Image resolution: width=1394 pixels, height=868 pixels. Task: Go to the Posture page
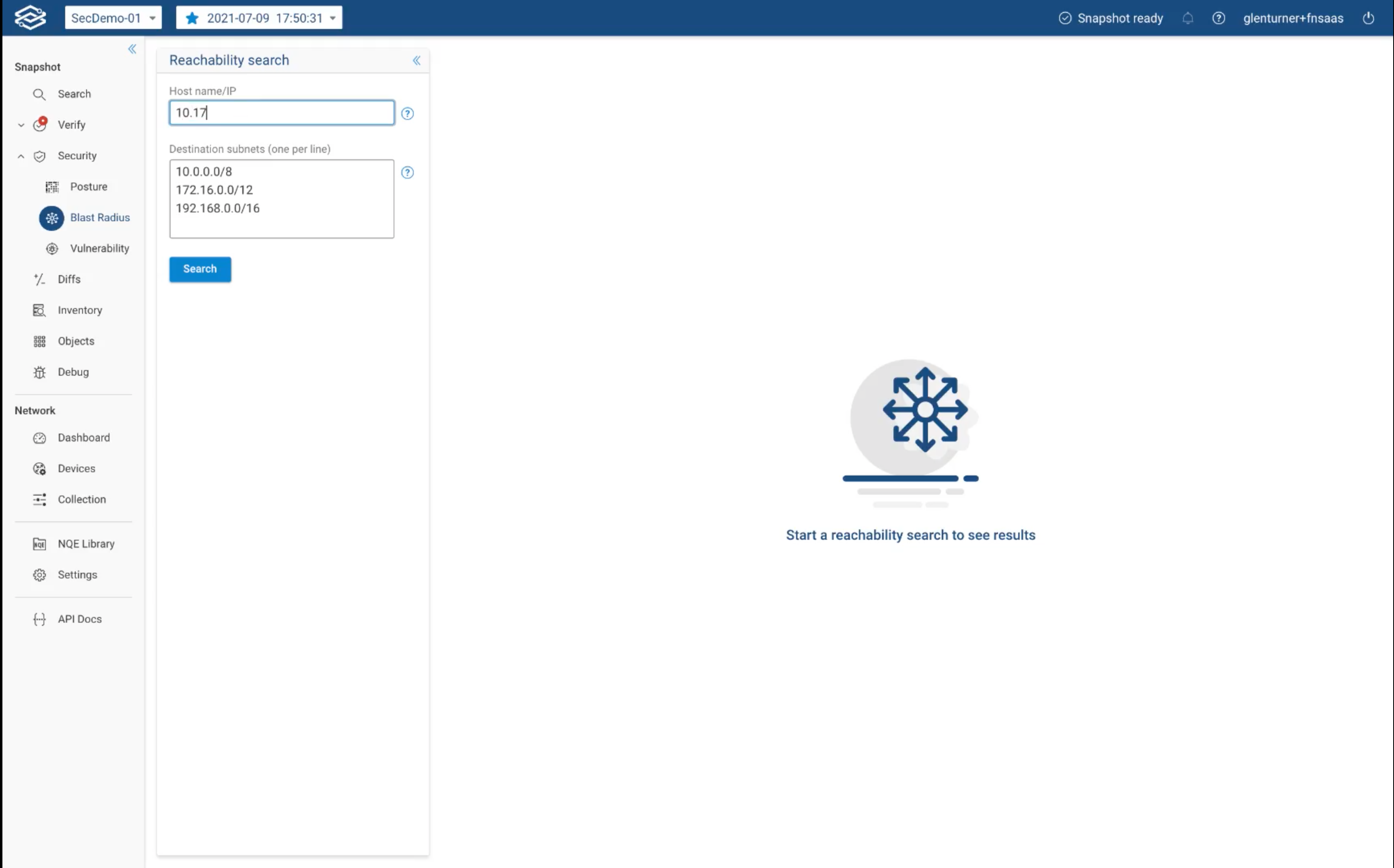tap(88, 187)
